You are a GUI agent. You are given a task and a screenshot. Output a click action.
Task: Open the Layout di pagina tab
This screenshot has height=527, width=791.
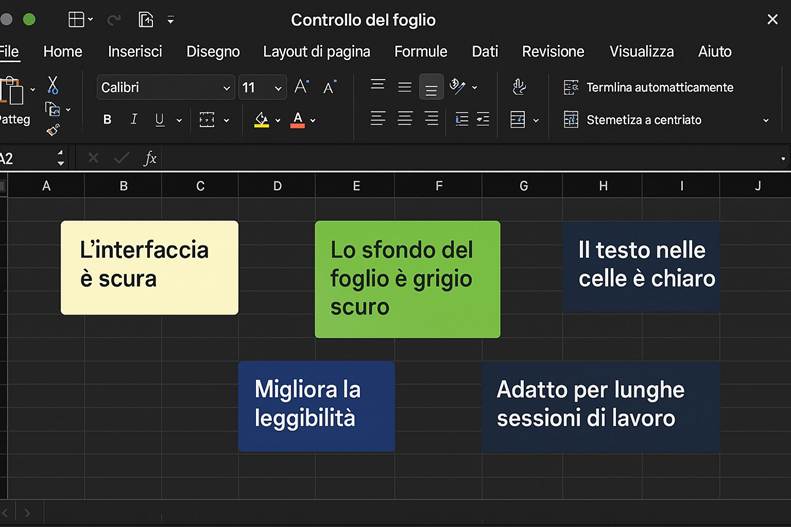[x=316, y=51]
